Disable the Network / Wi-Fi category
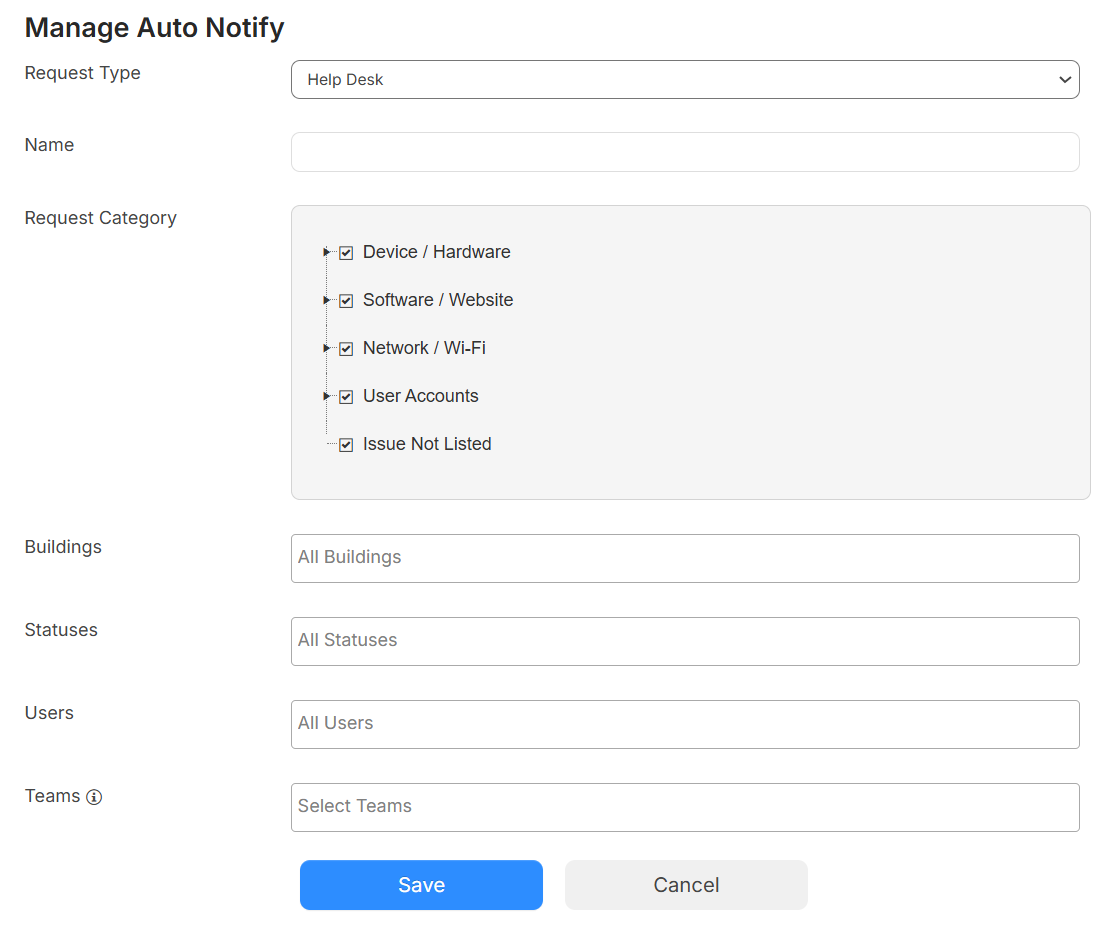Image resolution: width=1113 pixels, height=927 pixels. click(x=345, y=348)
